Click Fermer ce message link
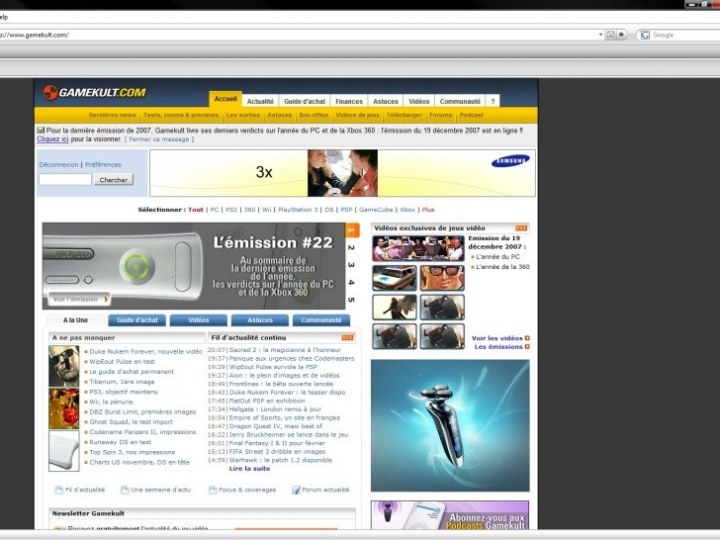720x540 pixels. click(159, 139)
